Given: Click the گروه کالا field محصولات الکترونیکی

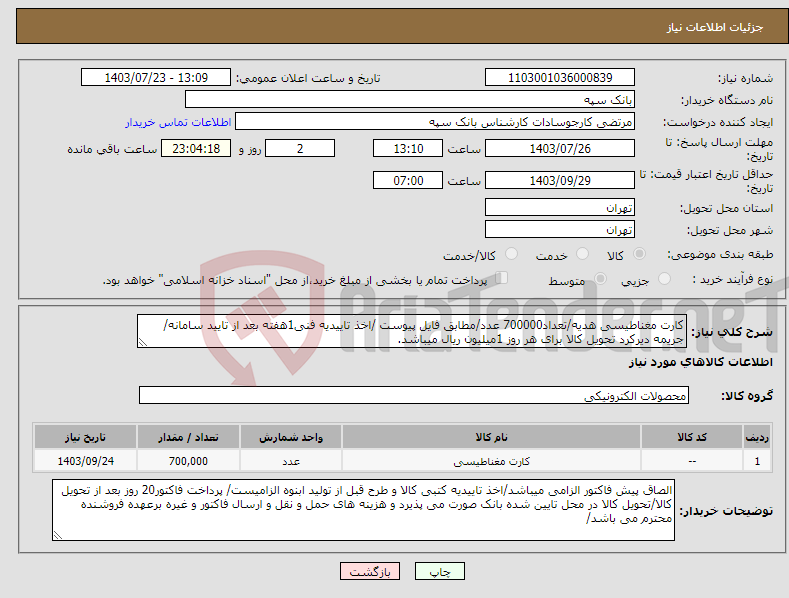Looking at the screenshot, I should tap(414, 395).
